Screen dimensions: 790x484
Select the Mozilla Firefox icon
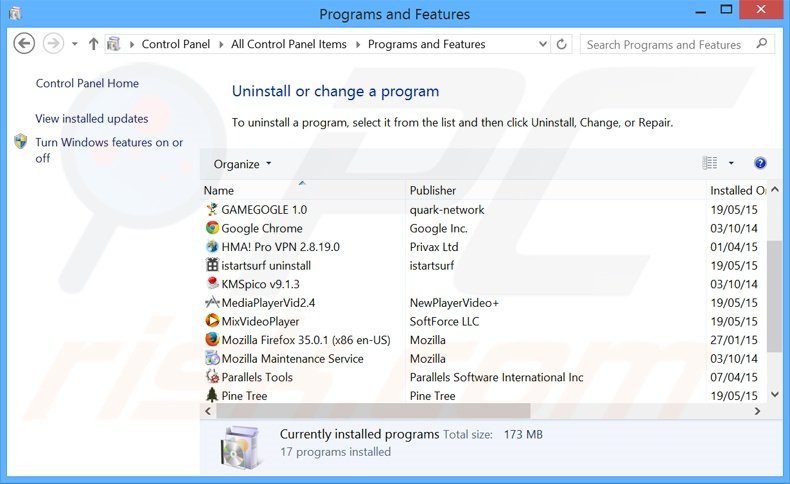pyautogui.click(x=212, y=339)
